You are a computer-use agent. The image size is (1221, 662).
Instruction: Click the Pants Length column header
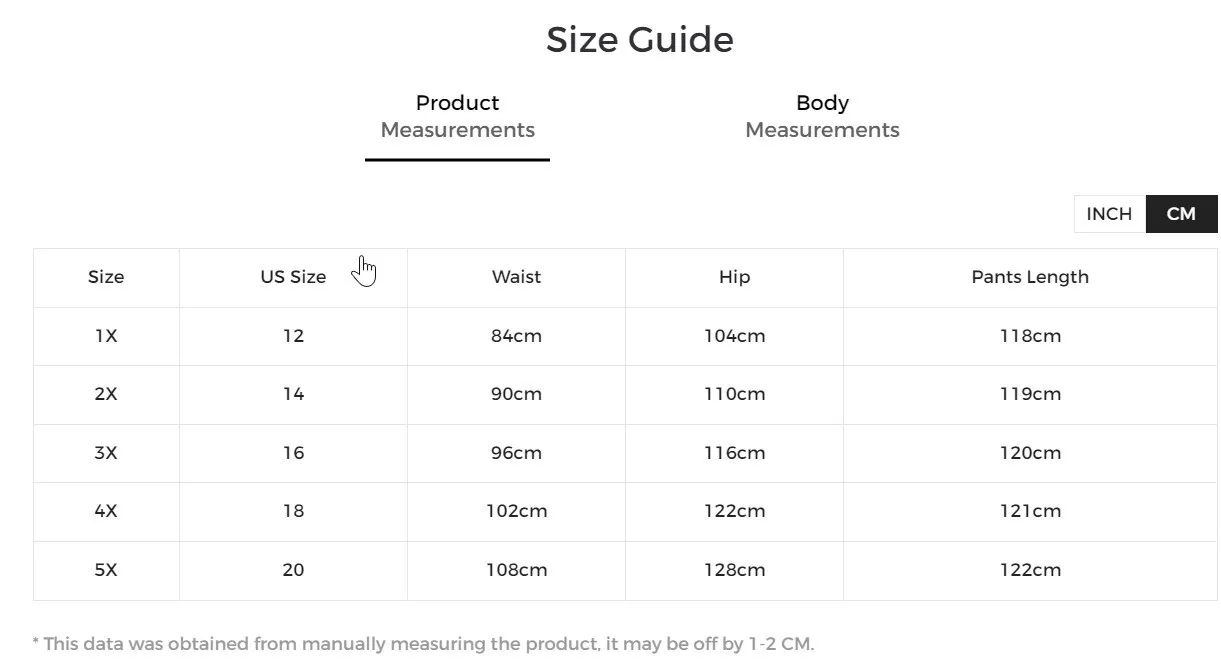pyautogui.click(x=1030, y=277)
